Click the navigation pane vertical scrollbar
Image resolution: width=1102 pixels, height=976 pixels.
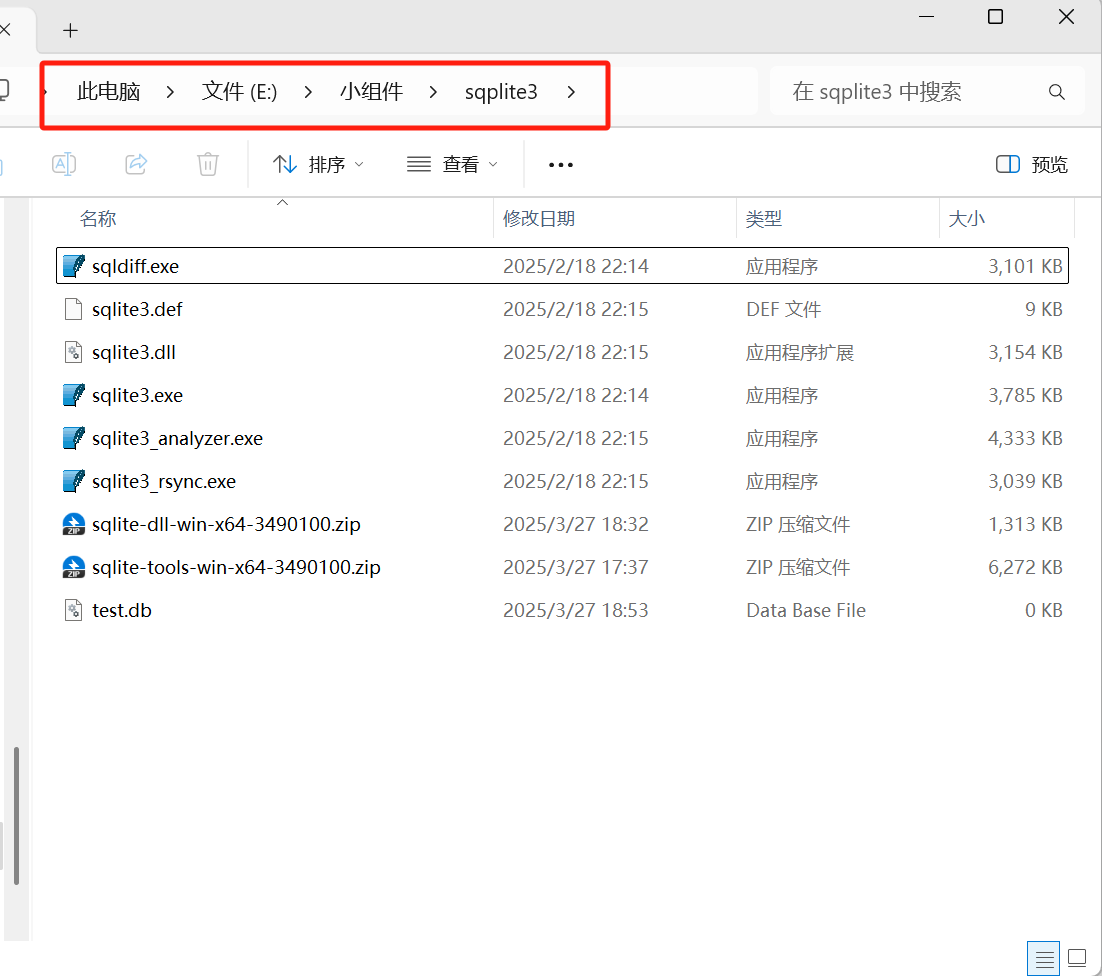coord(16,815)
